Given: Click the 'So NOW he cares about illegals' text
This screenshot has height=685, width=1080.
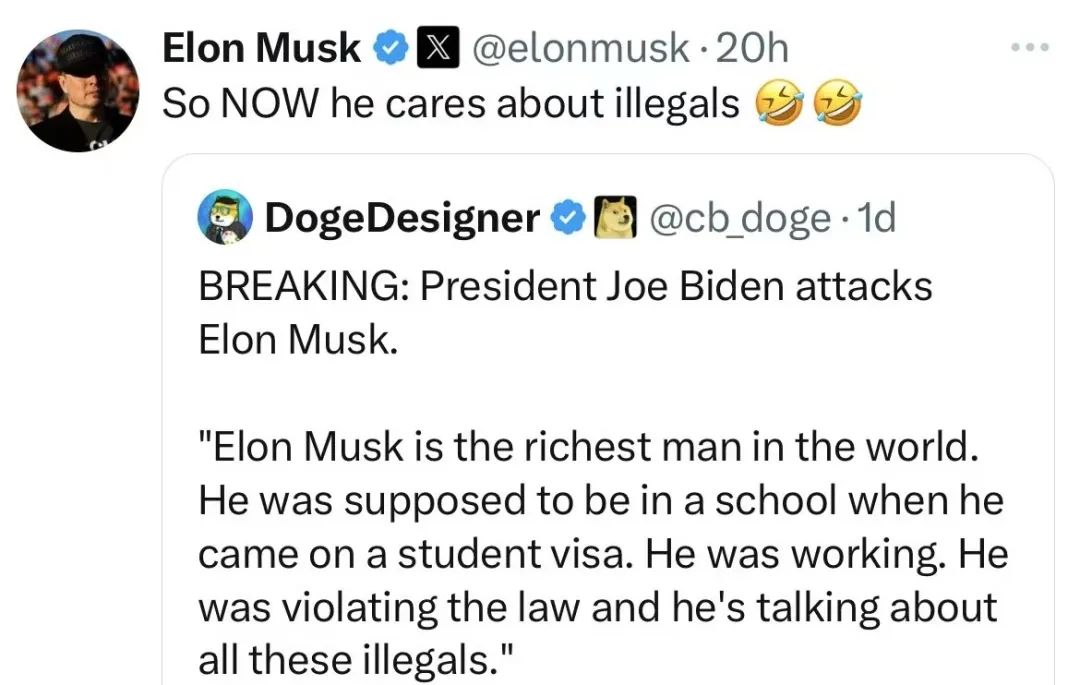Looking at the screenshot, I should tap(449, 104).
